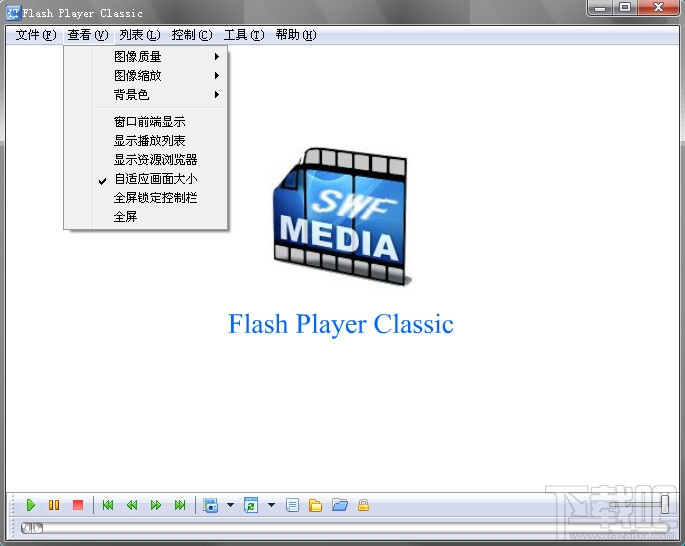The width and height of the screenshot is (685, 546).
Task: Click the padlock lock icon
Action: (x=363, y=505)
